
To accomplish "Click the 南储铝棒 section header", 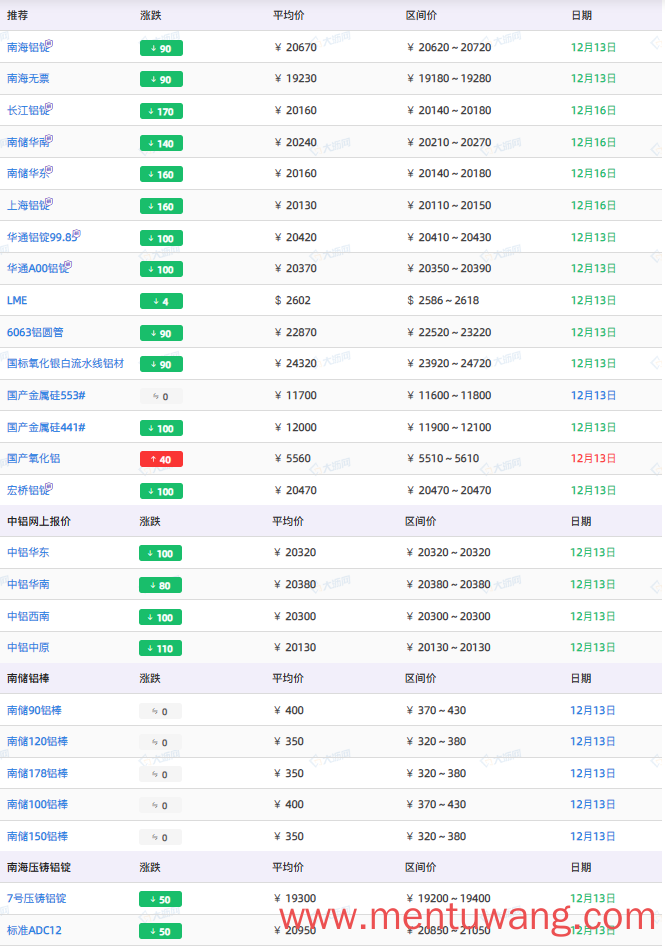I will click(28, 678).
